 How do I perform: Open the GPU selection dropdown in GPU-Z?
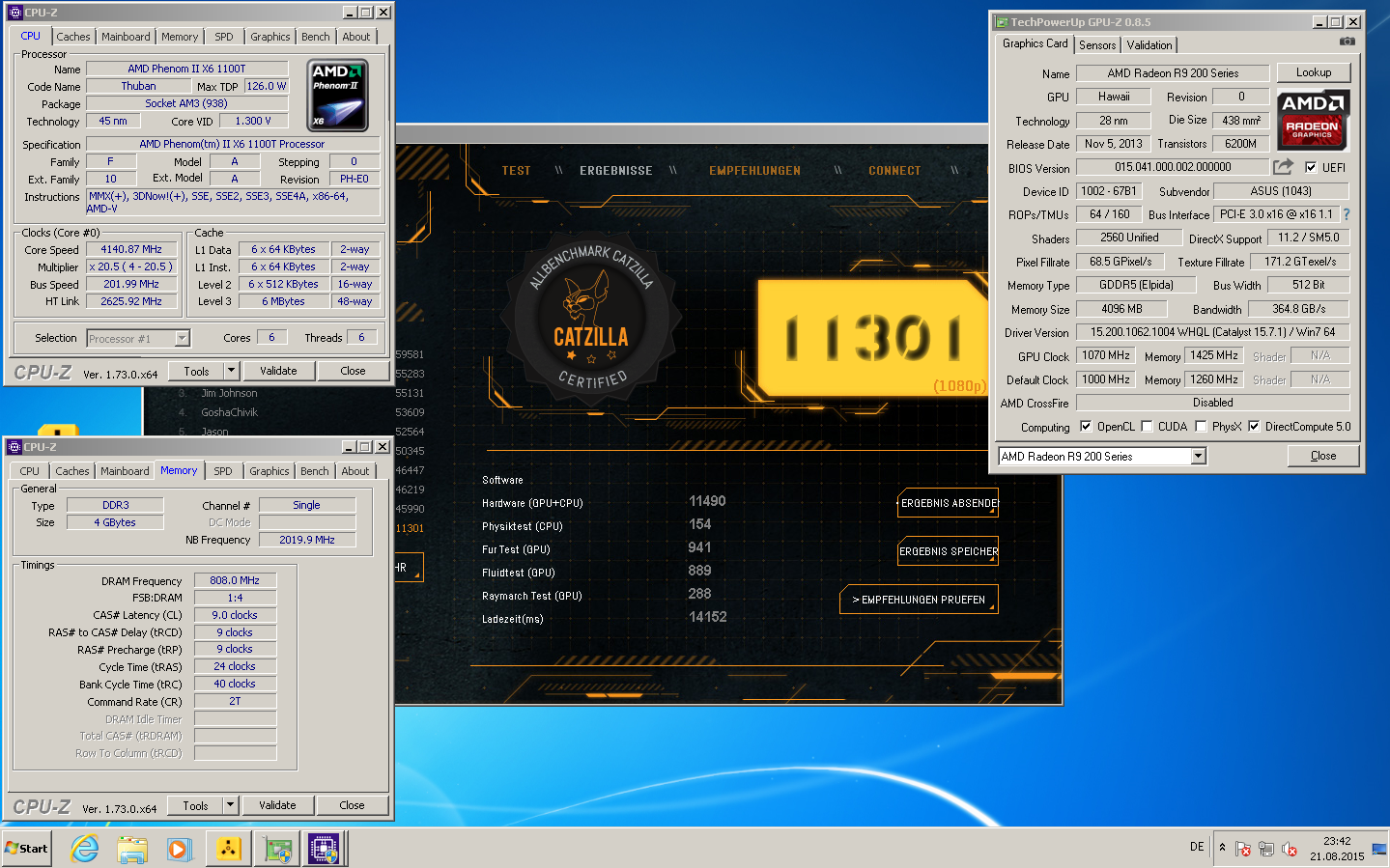click(1199, 456)
